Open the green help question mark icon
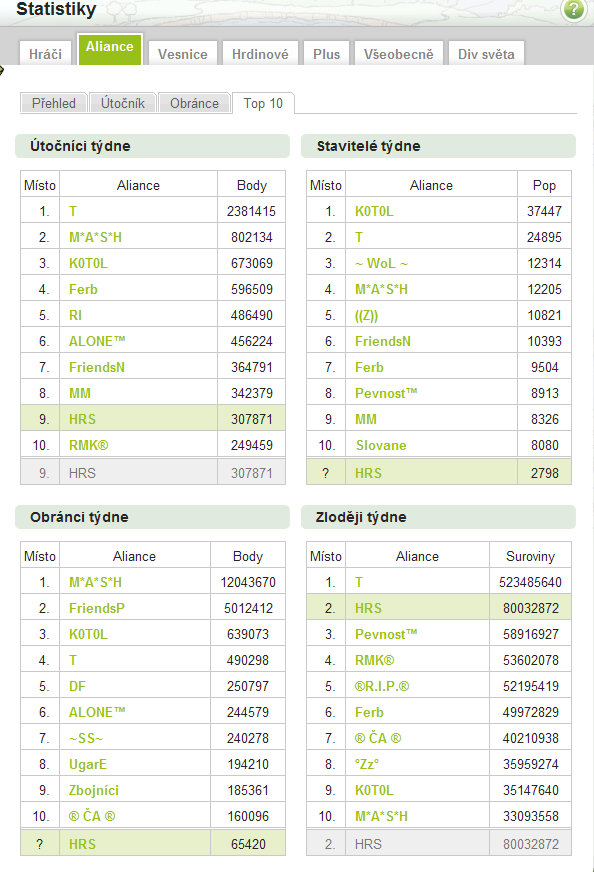Screen dimensions: 594x872 tap(573, 9)
